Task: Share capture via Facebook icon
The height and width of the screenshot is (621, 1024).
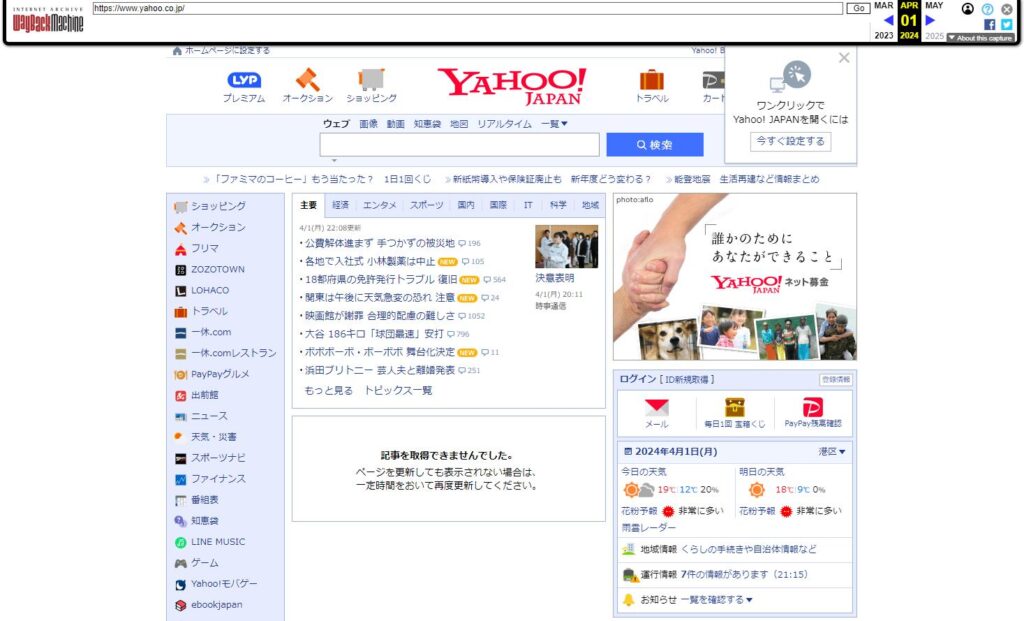Action: click(990, 24)
